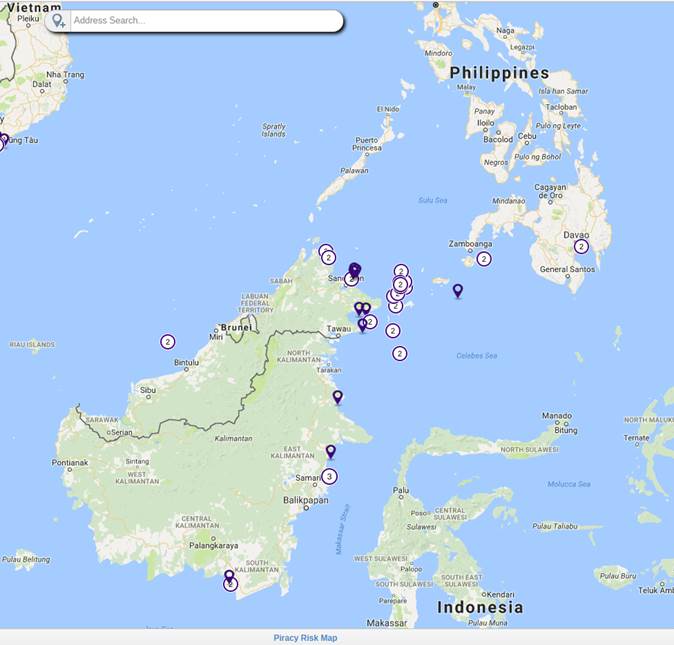Click the Celebes Sea label
Viewport: 674px width, 645px height.
pyautogui.click(x=476, y=355)
